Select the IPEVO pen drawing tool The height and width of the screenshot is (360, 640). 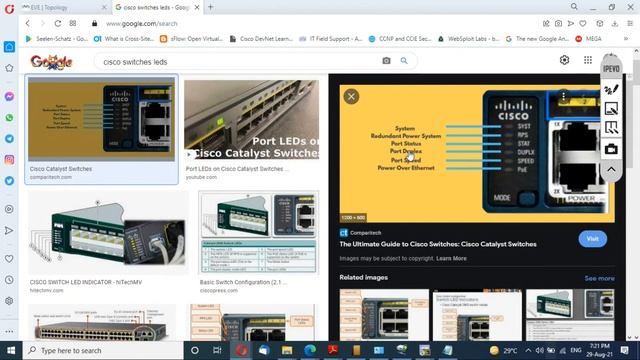(611, 89)
